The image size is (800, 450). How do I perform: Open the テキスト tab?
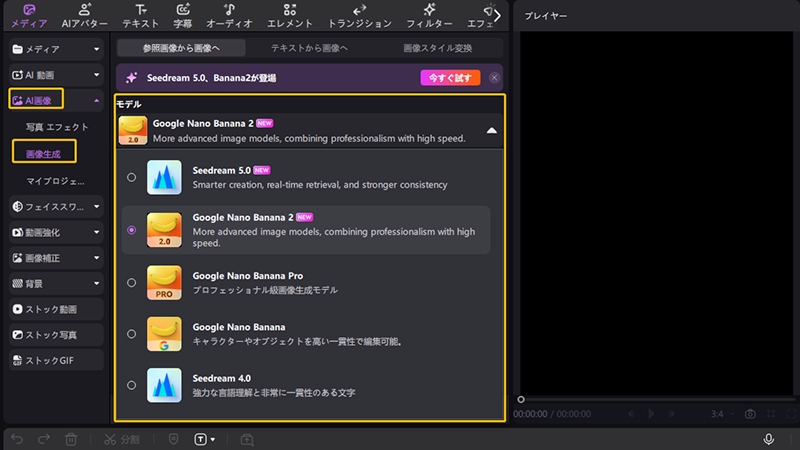coord(140,16)
